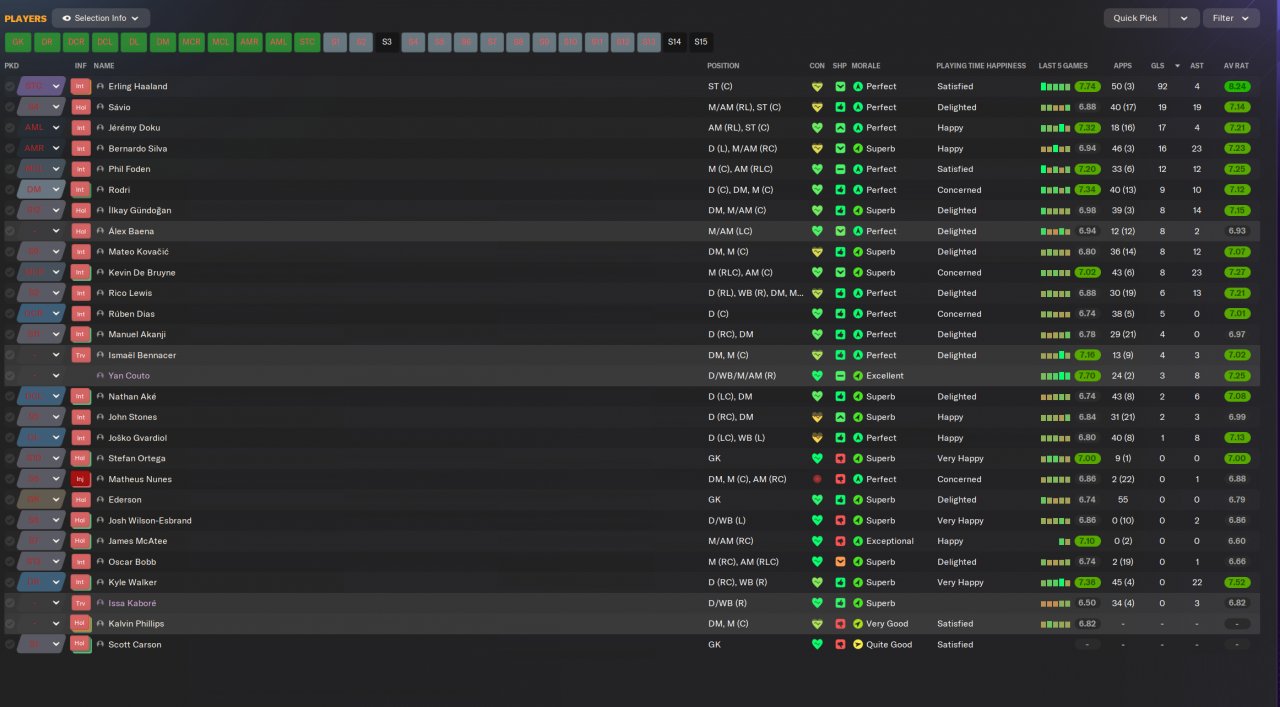Open position dropdown for Erling Haaland
This screenshot has height=707, width=1280.
pos(57,87)
